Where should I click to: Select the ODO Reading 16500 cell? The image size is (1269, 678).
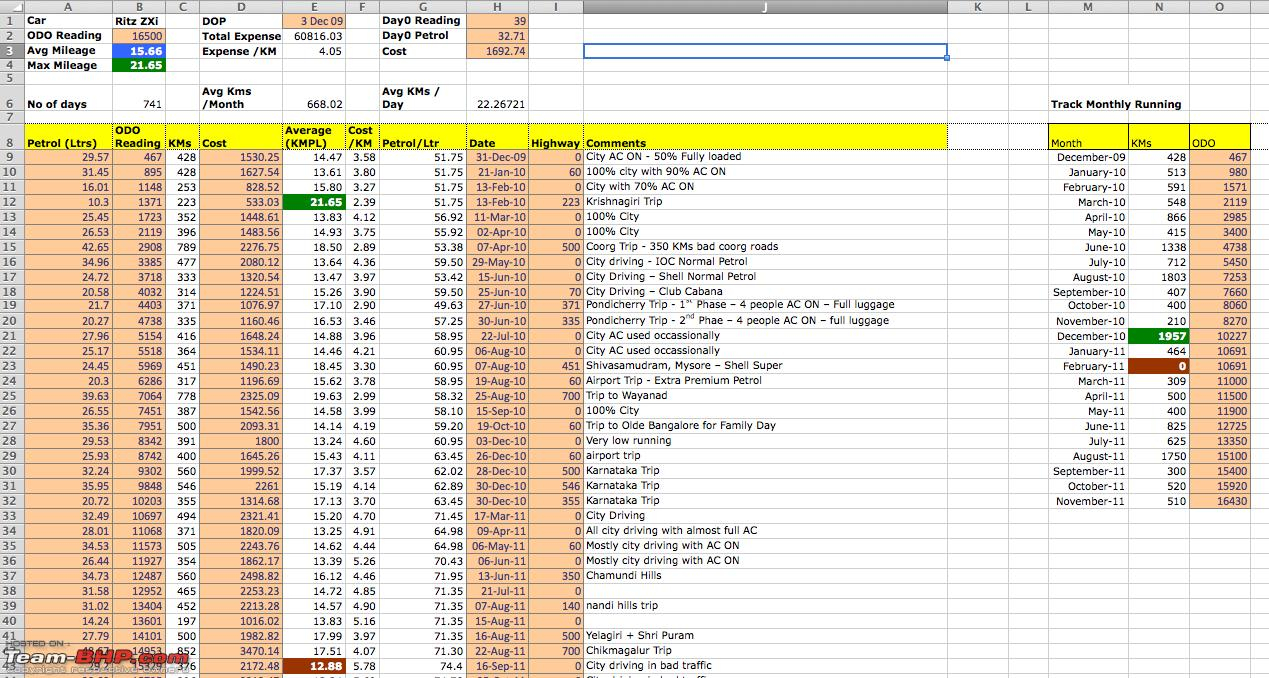(x=138, y=36)
